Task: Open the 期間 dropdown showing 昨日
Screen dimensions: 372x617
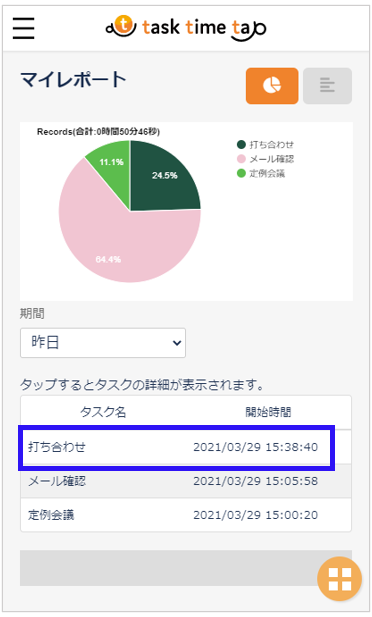Action: (103, 343)
